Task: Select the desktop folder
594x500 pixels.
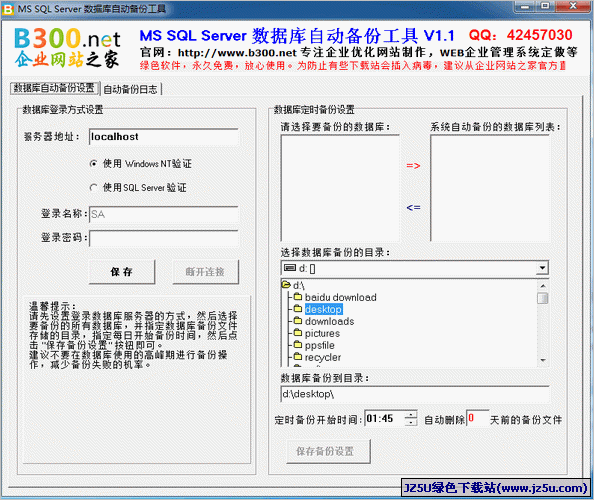Action: 324,309
